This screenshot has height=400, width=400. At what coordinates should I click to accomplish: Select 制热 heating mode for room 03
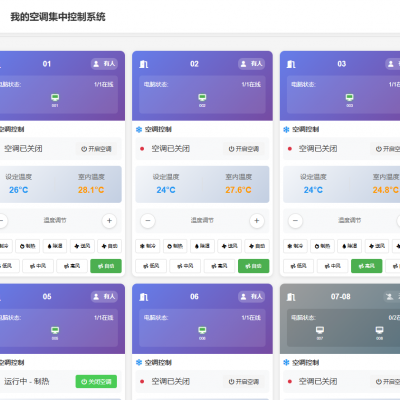pyautogui.click(x=322, y=246)
